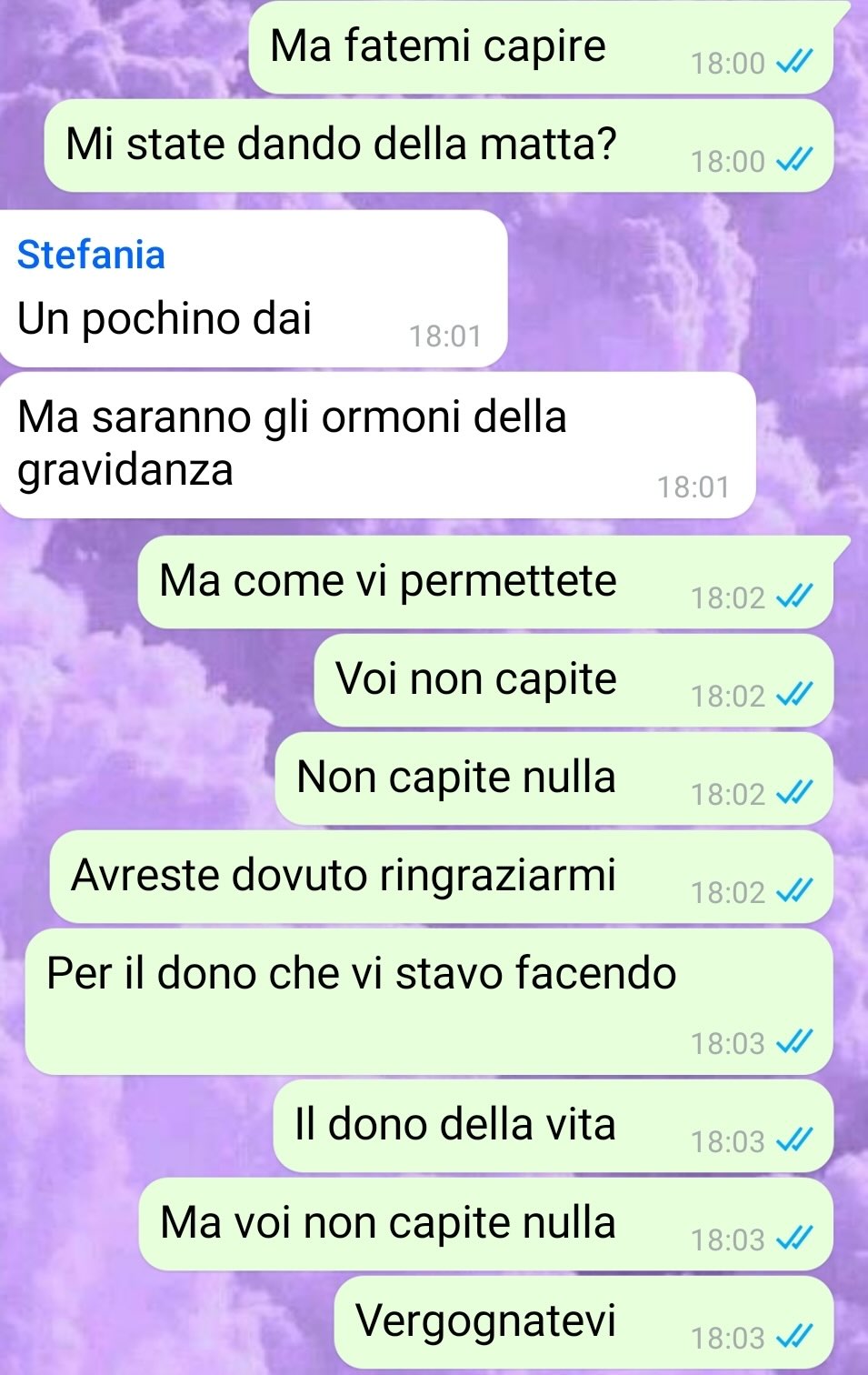Select the 'Per il dono che vi stavo facendo' bubble
This screenshot has width=868, height=1375.
429,1001
